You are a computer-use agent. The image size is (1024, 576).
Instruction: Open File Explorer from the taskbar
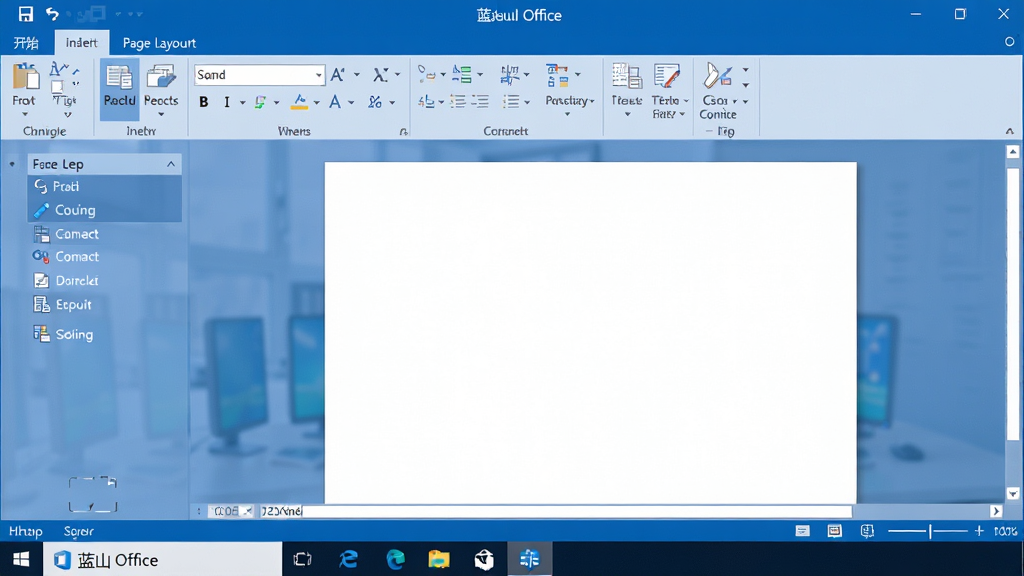[439, 560]
